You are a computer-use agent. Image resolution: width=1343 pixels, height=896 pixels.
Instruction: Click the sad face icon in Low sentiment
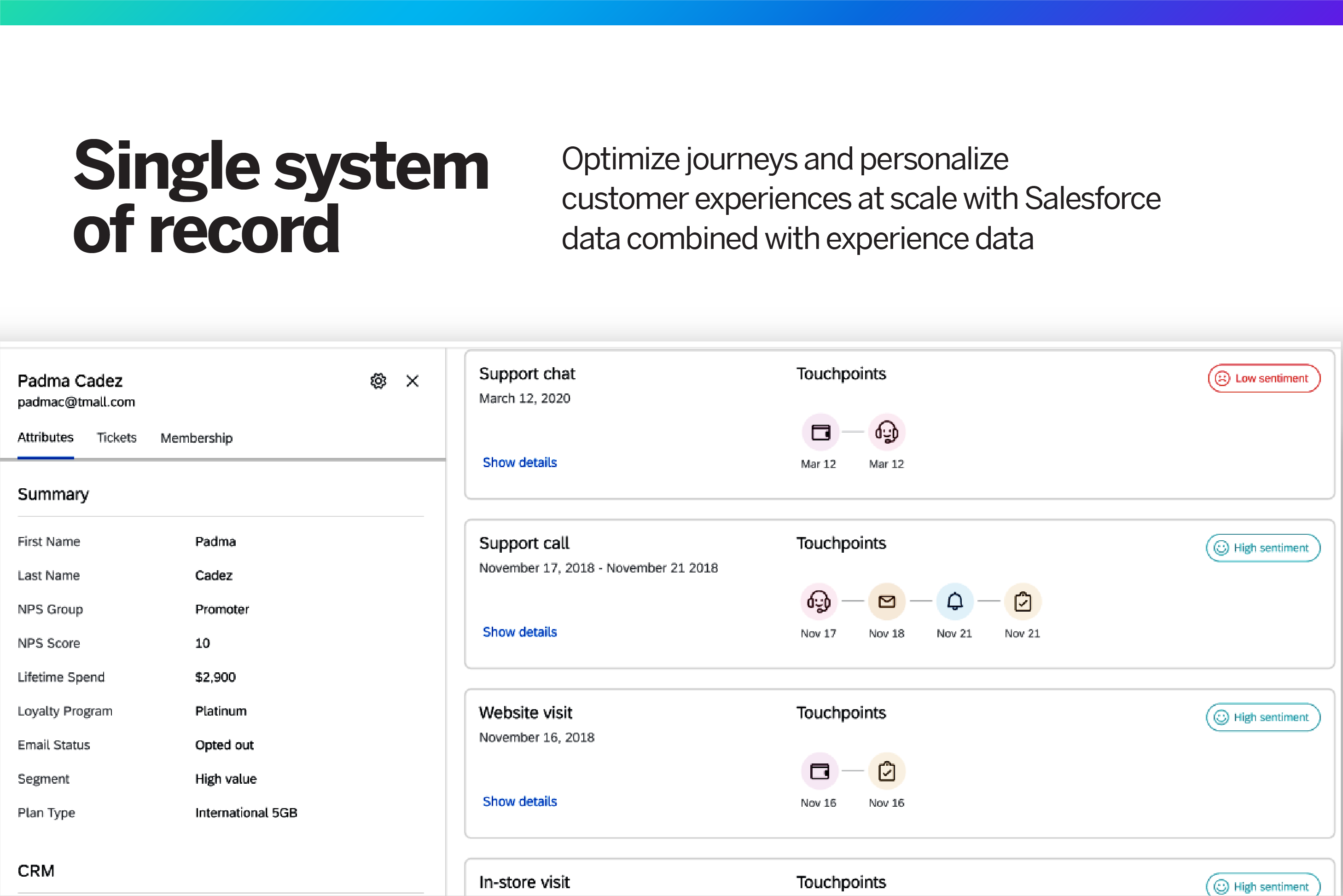click(1222, 378)
